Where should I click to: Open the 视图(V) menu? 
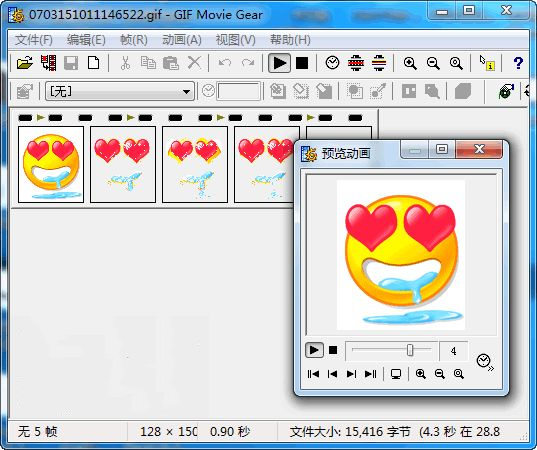236,40
